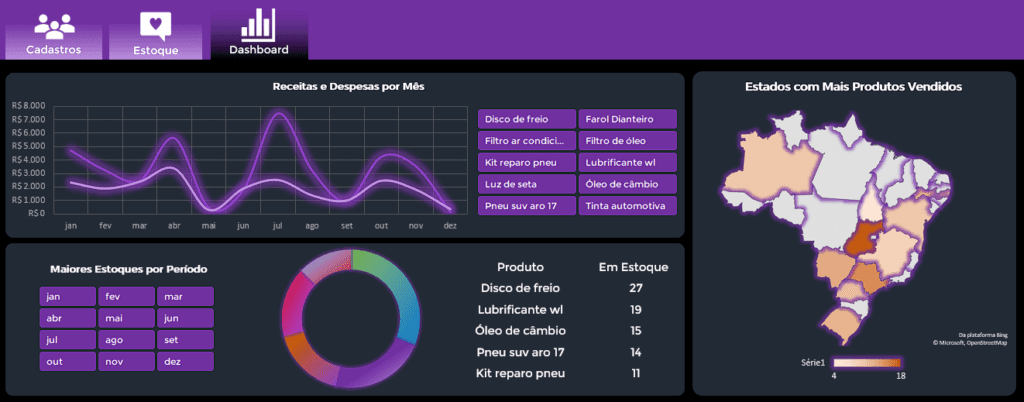The width and height of the screenshot is (1024, 402).
Task: Click the R$8.000 axis label
Action: 29,105
